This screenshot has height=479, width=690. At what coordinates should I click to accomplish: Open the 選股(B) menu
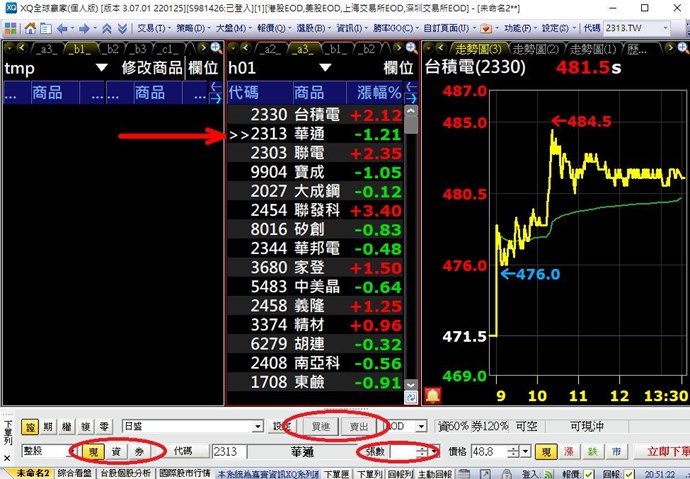(x=311, y=29)
